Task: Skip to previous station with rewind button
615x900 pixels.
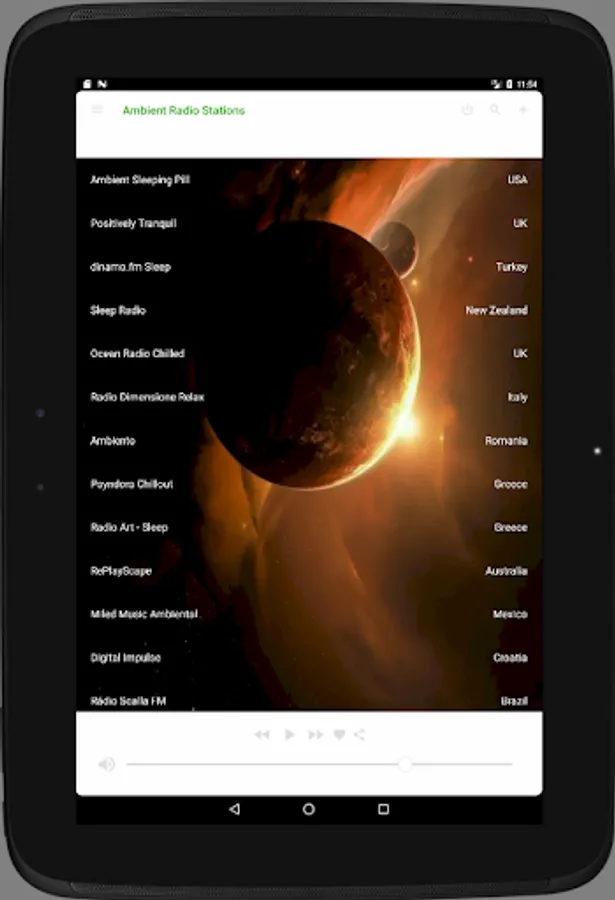Action: (x=262, y=735)
